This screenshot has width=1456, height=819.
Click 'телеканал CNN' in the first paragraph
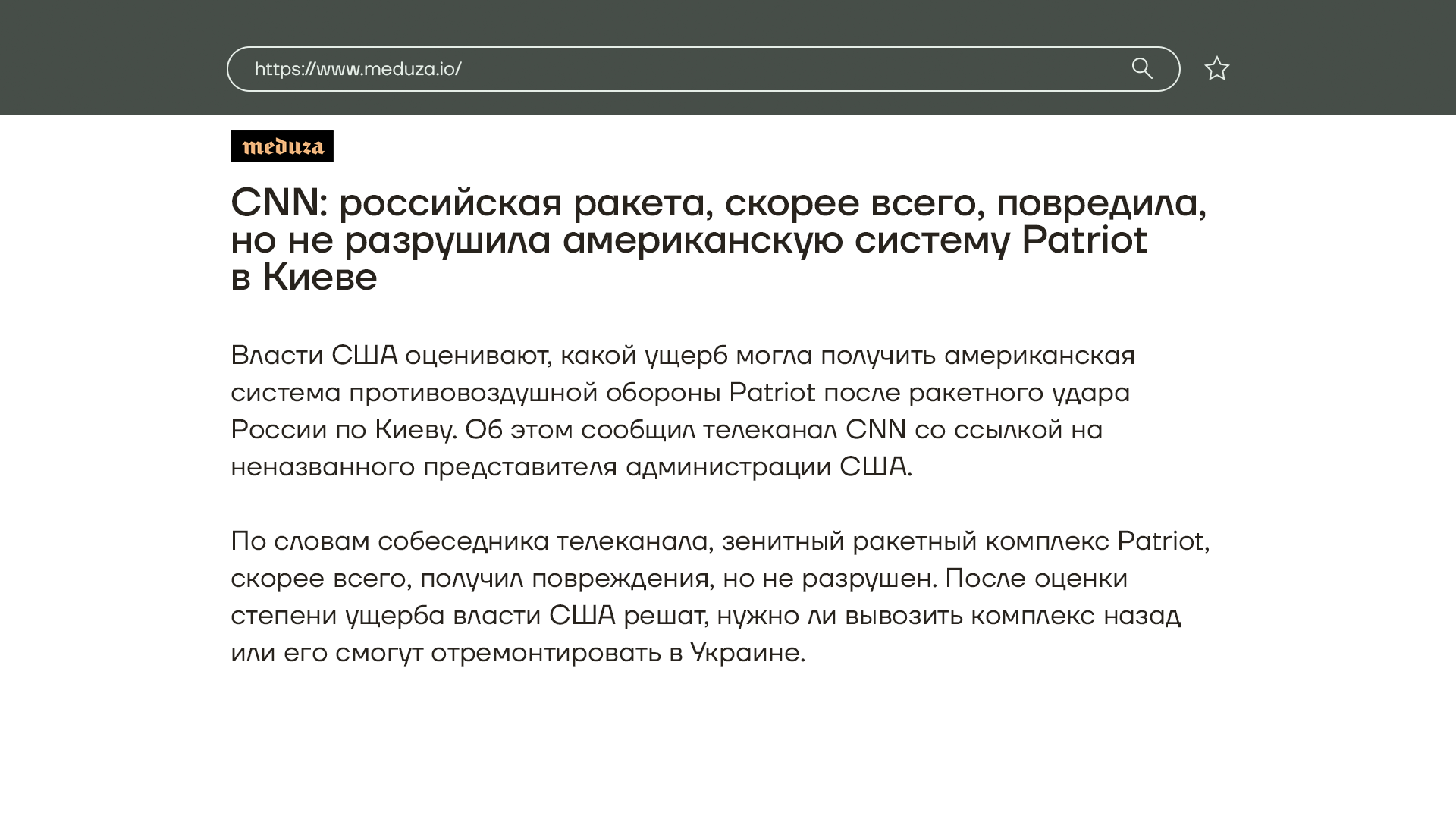pyautogui.click(x=804, y=429)
